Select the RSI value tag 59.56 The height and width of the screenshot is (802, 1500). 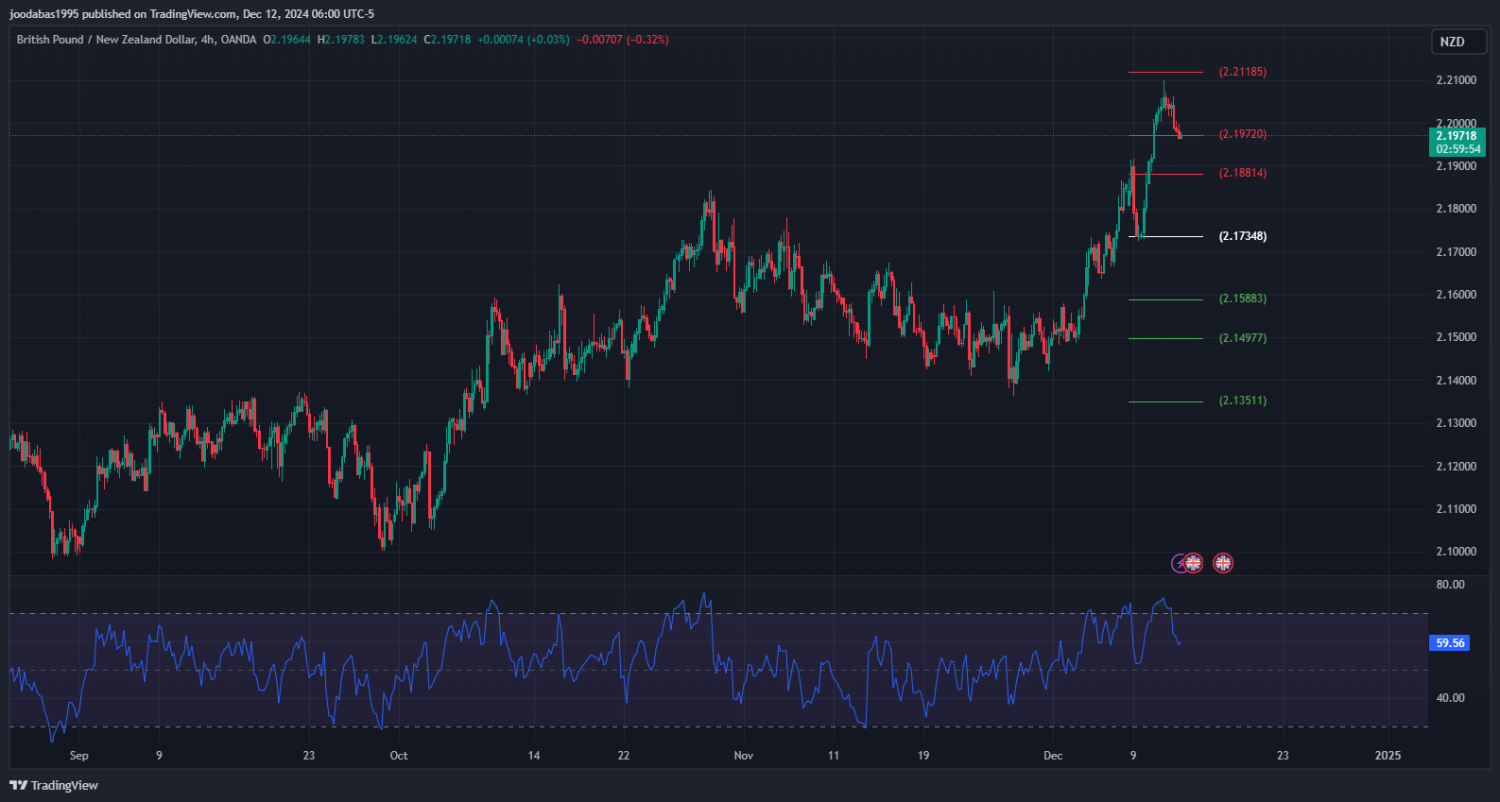click(x=1450, y=643)
